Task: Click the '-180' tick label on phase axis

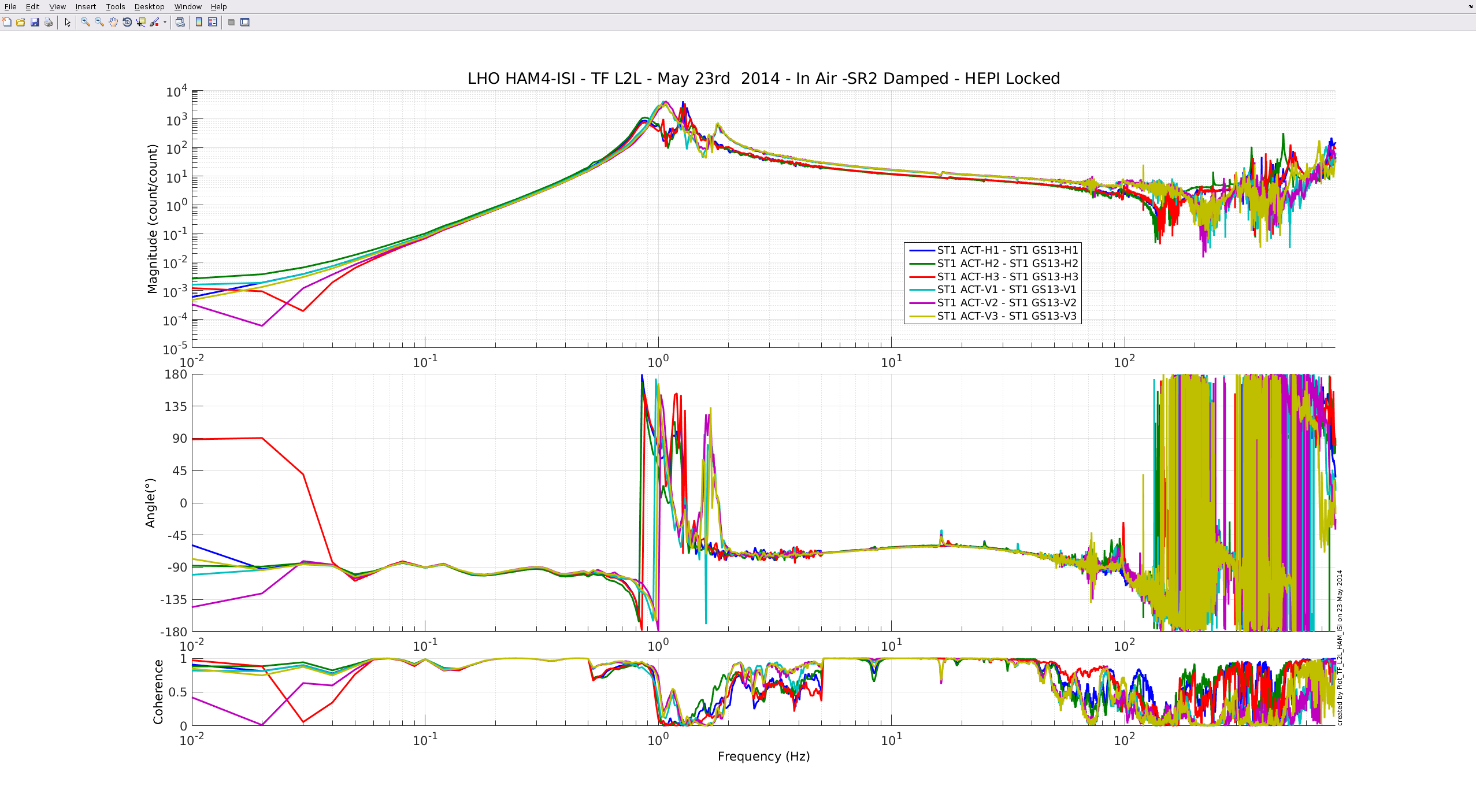Action: (x=173, y=632)
